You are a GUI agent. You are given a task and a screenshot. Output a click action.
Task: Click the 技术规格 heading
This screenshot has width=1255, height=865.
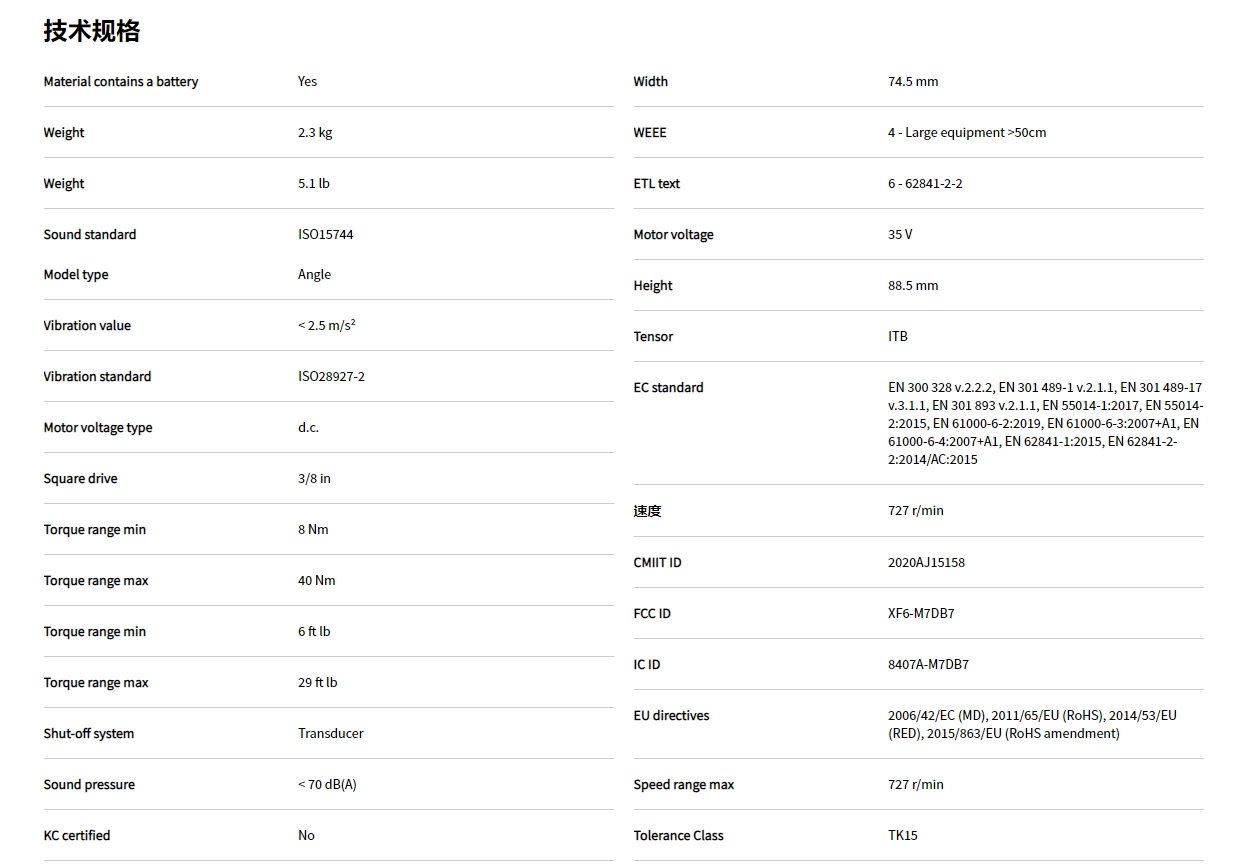[91, 31]
